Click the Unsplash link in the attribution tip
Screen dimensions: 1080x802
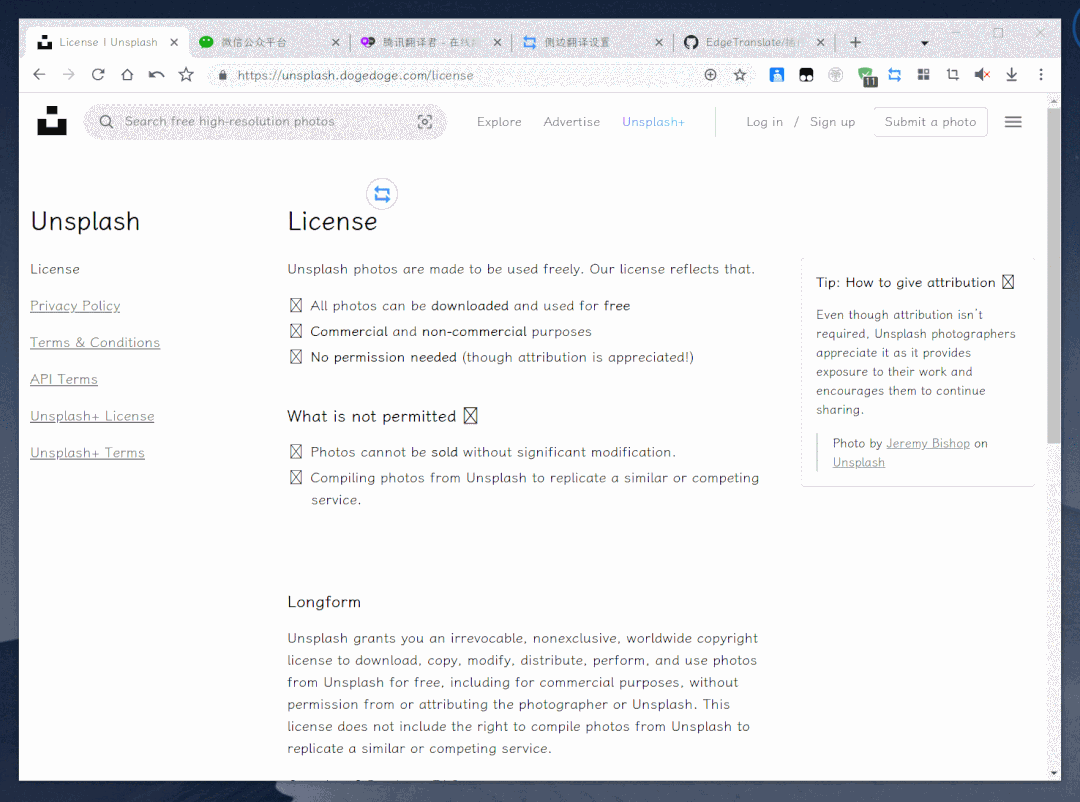click(858, 462)
